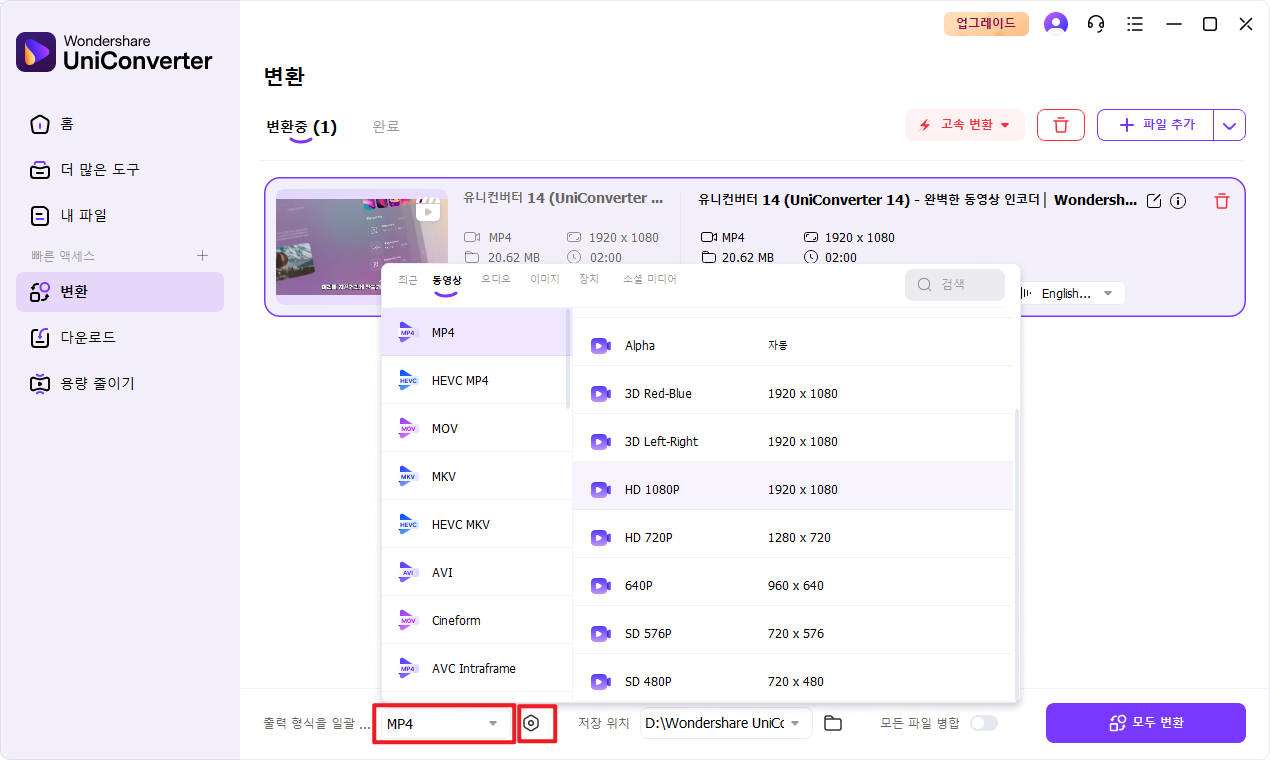The height and width of the screenshot is (760, 1270).
Task: Click the format list scrollbar
Action: 569,358
